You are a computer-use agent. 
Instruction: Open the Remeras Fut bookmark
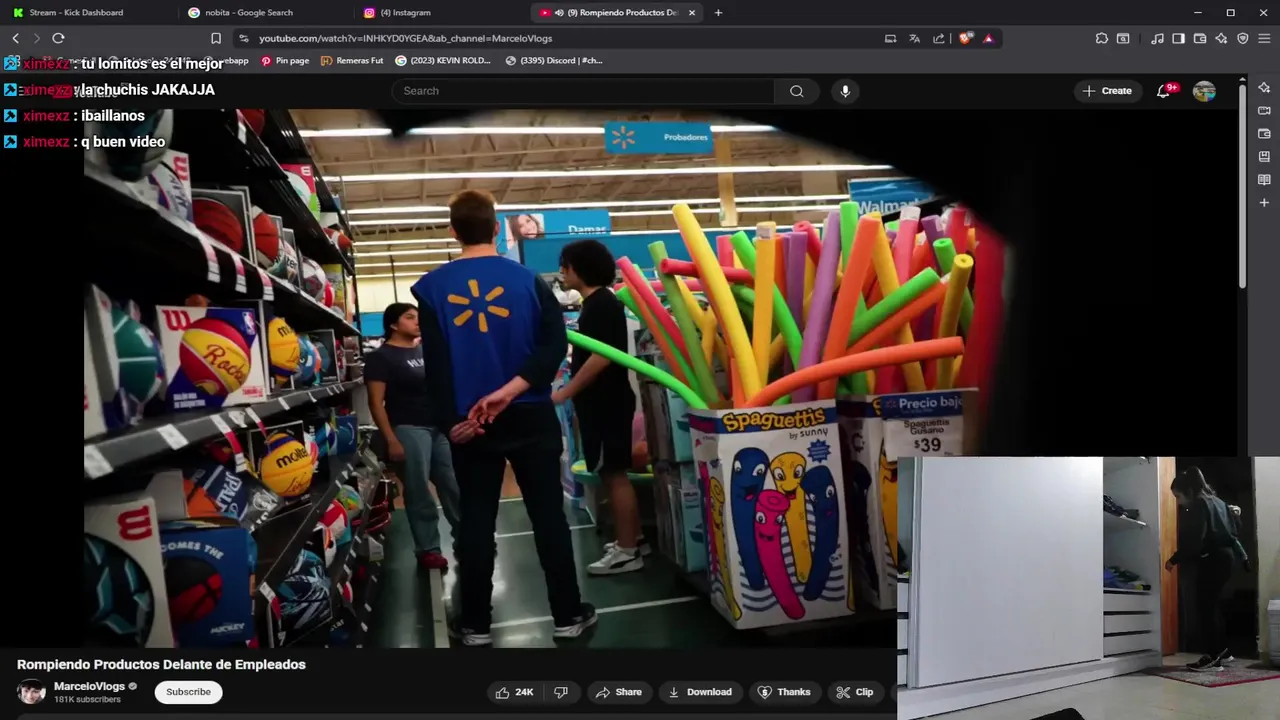coord(352,60)
